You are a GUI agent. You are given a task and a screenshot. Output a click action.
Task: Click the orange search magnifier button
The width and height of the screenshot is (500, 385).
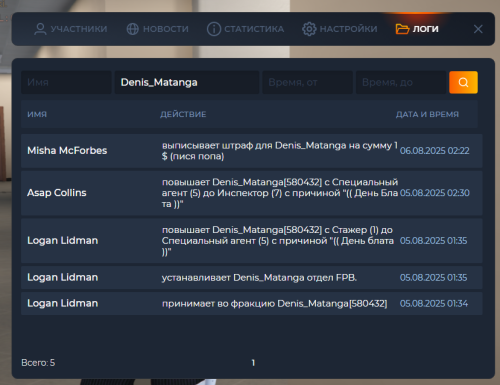(x=463, y=82)
